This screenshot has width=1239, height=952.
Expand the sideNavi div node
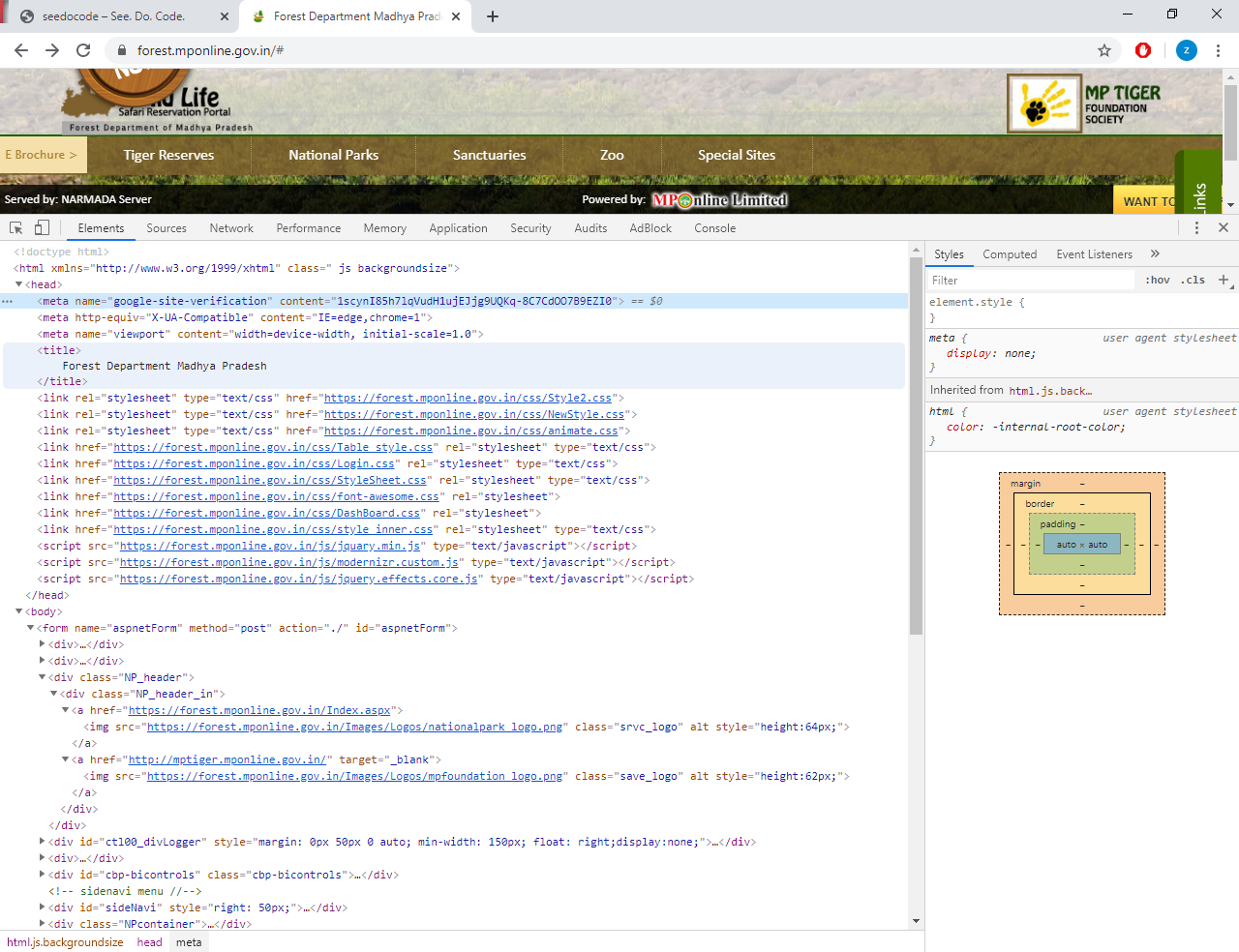point(42,907)
